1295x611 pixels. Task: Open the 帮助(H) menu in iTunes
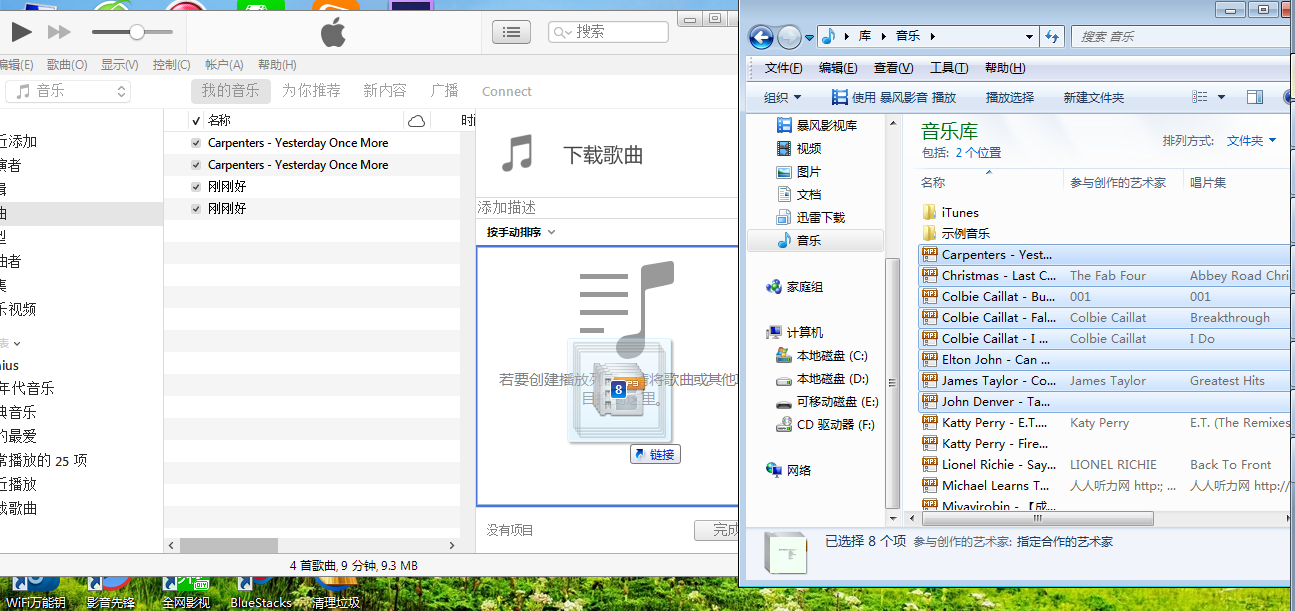coord(277,64)
